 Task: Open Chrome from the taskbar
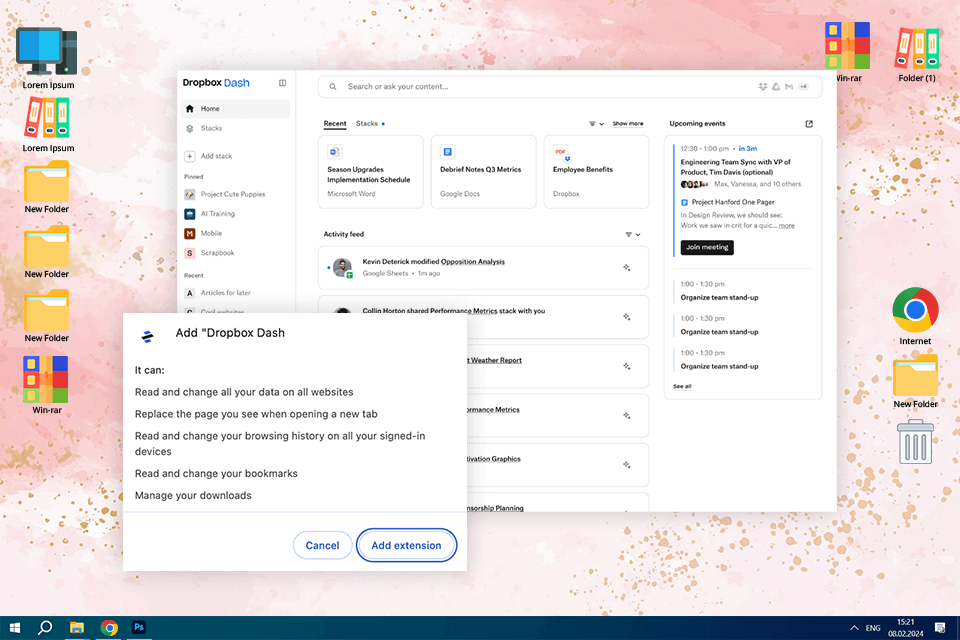[x=109, y=628]
